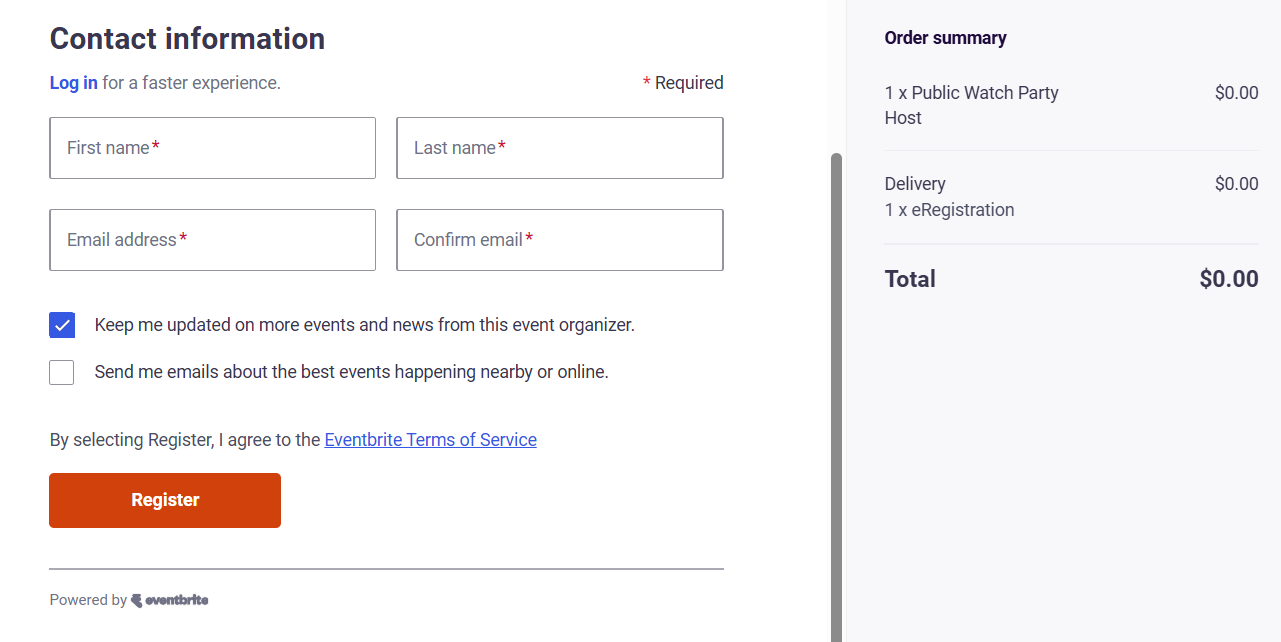Click the eRegistration delivery text

click(x=949, y=210)
